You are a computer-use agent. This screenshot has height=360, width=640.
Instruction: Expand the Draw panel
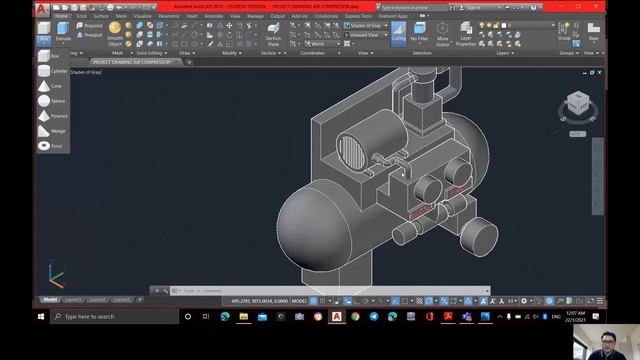tap(187, 53)
